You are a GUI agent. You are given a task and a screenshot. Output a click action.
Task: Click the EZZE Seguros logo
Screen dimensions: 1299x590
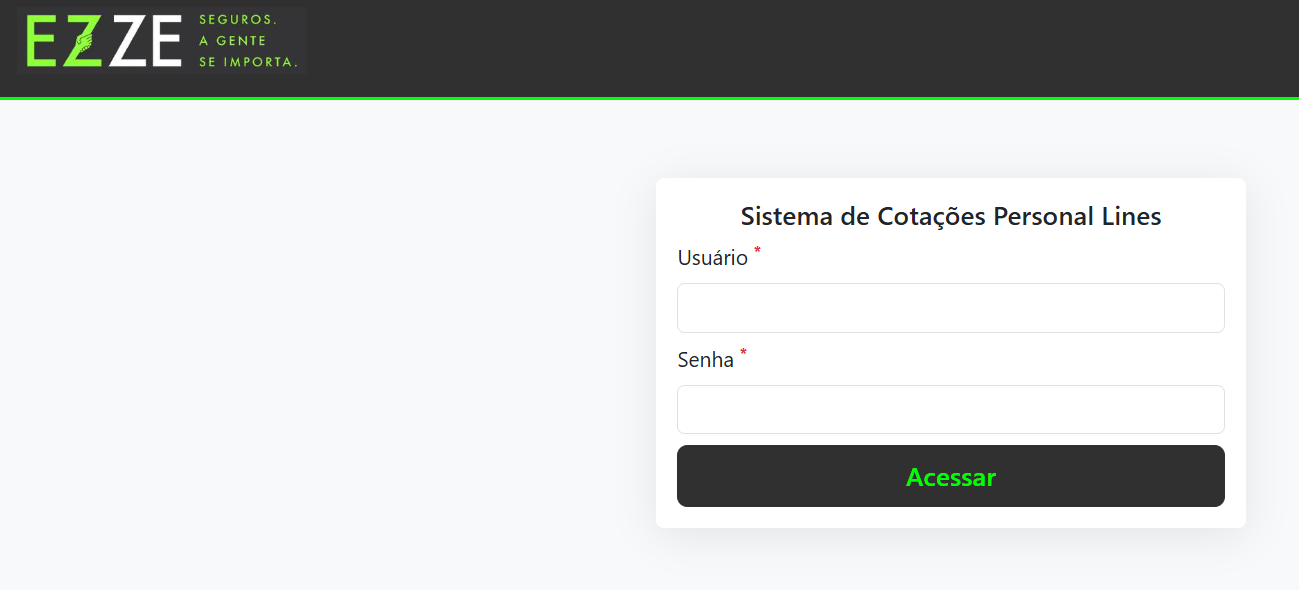point(160,42)
